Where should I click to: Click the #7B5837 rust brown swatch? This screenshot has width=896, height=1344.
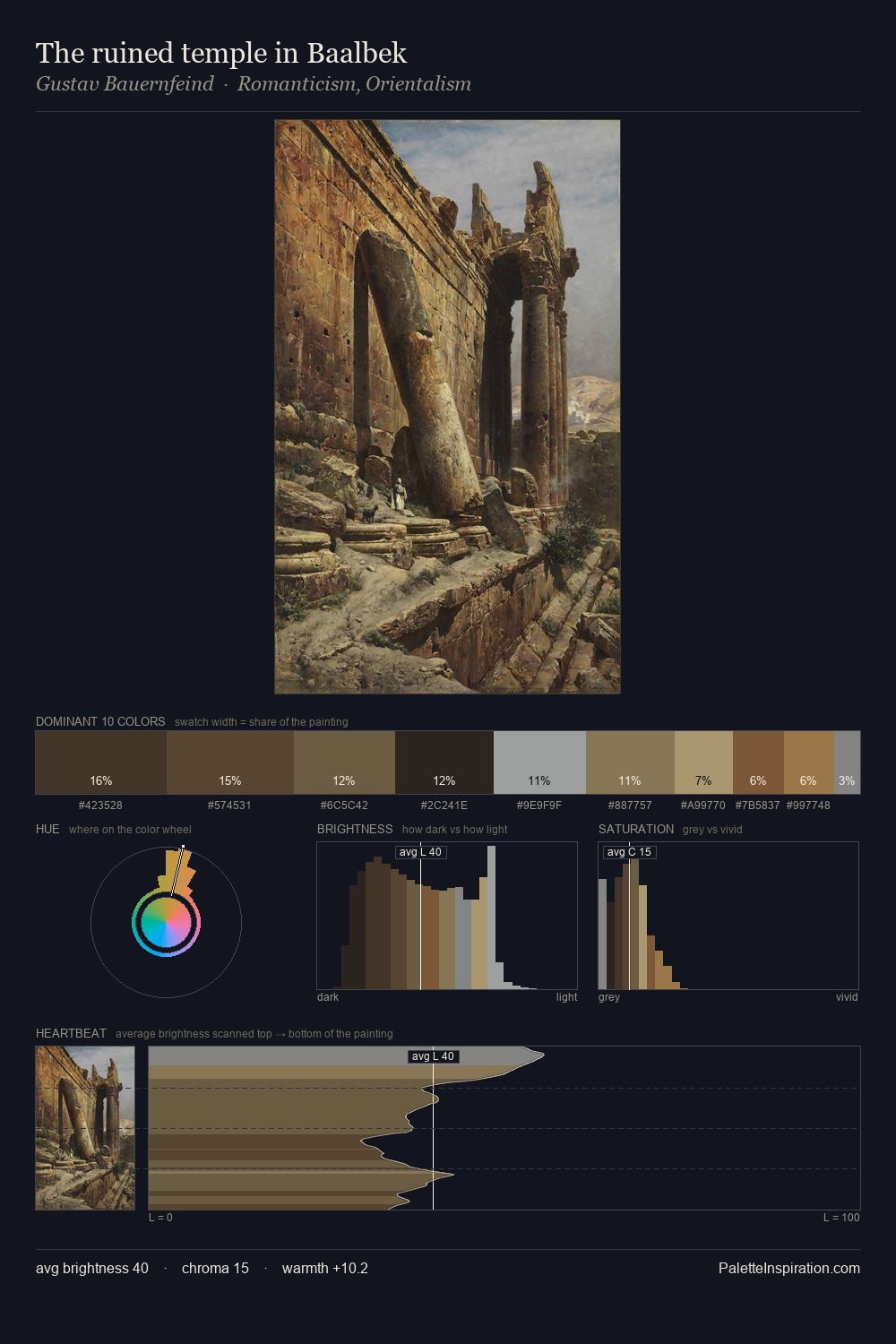tap(758, 762)
